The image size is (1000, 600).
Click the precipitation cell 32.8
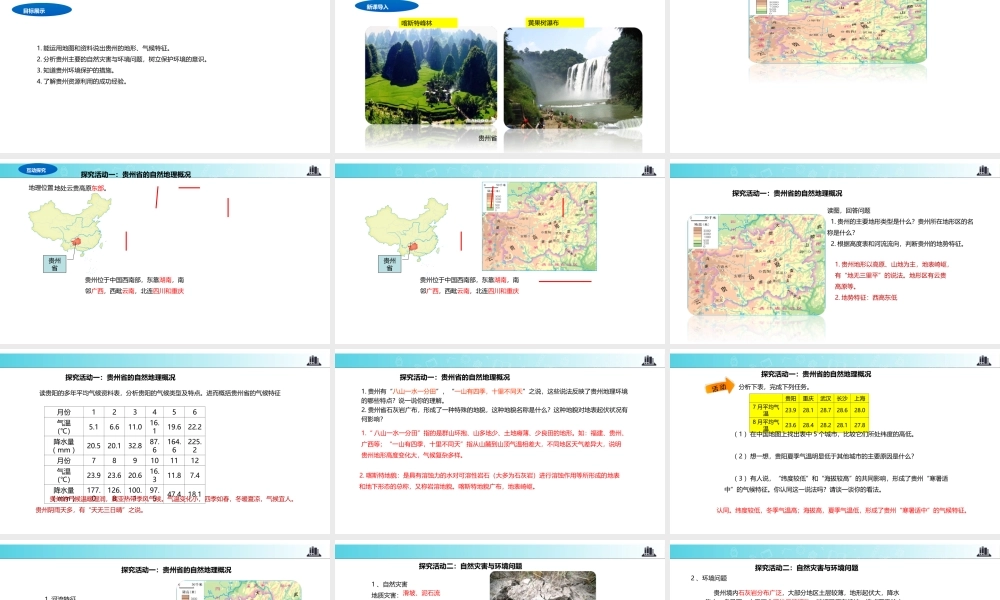click(135, 446)
